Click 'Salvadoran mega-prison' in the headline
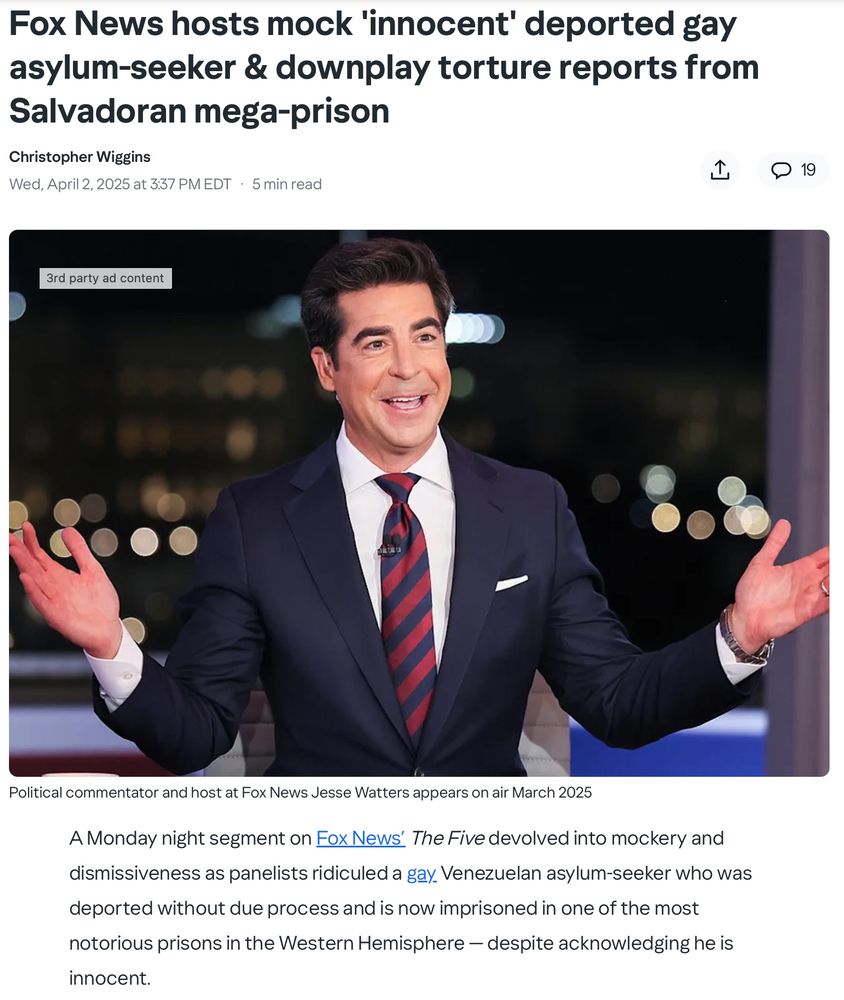The height and width of the screenshot is (1000, 844). click(x=199, y=111)
